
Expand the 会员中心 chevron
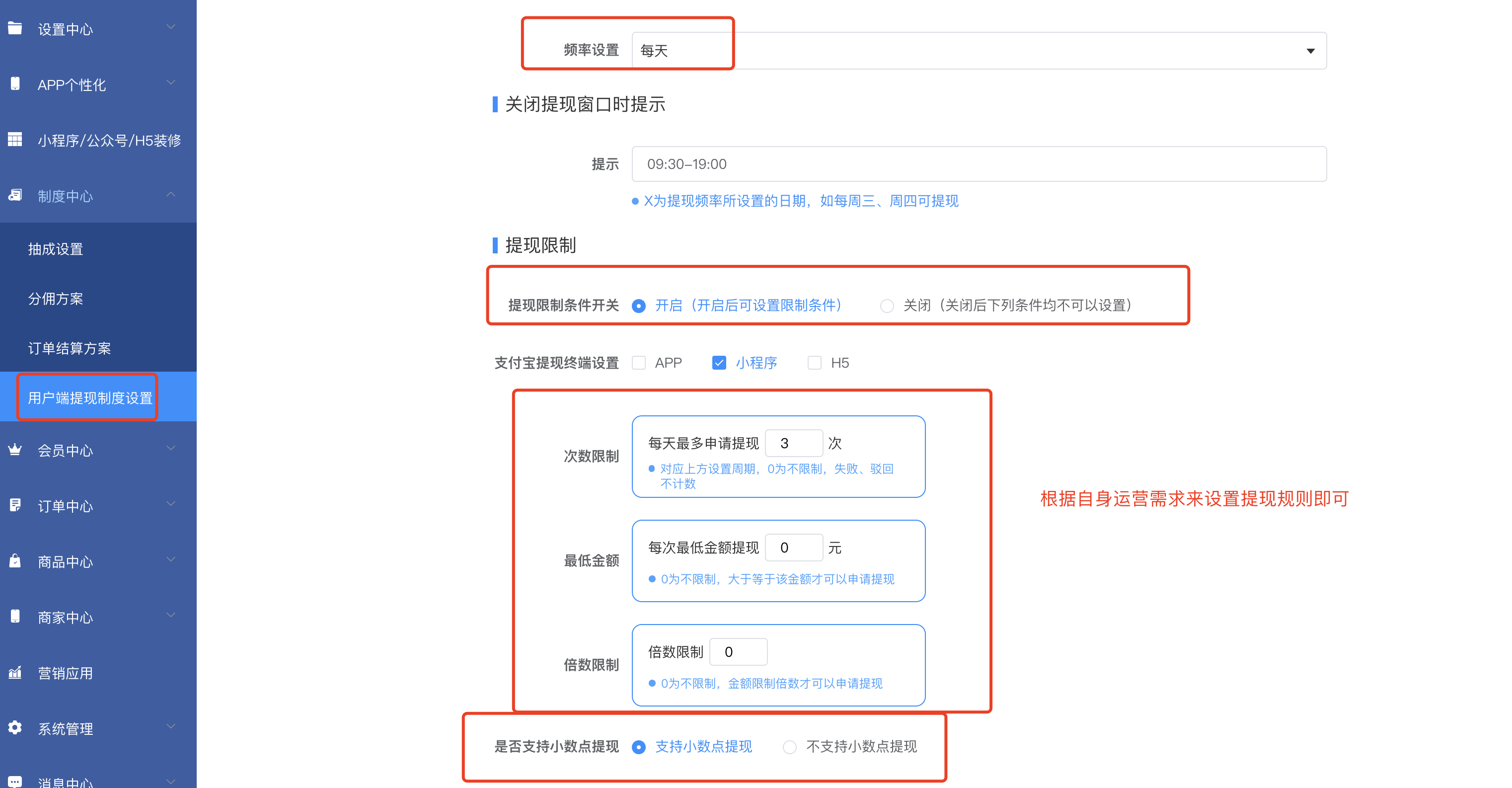[x=171, y=449]
